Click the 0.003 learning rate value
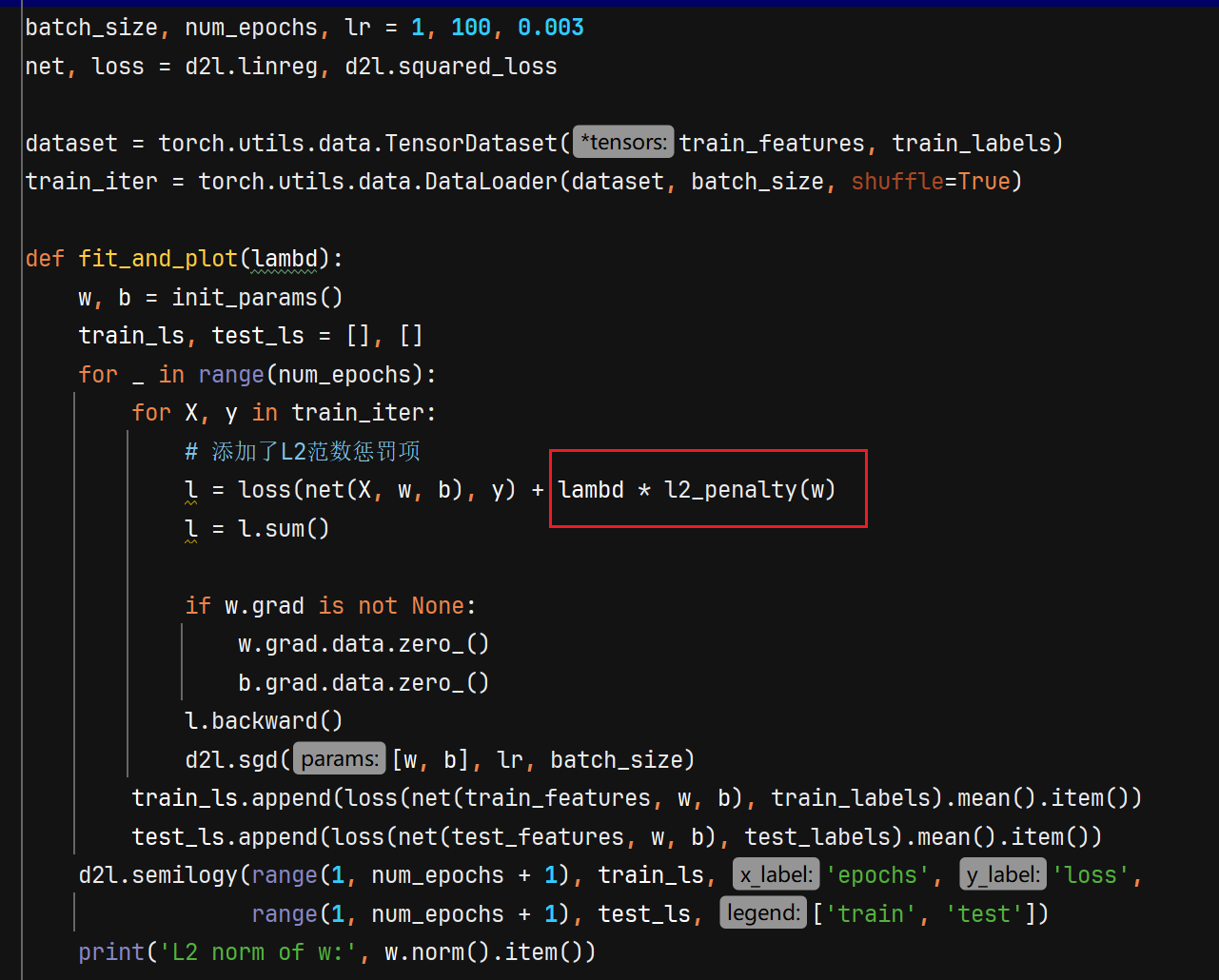 551,28
